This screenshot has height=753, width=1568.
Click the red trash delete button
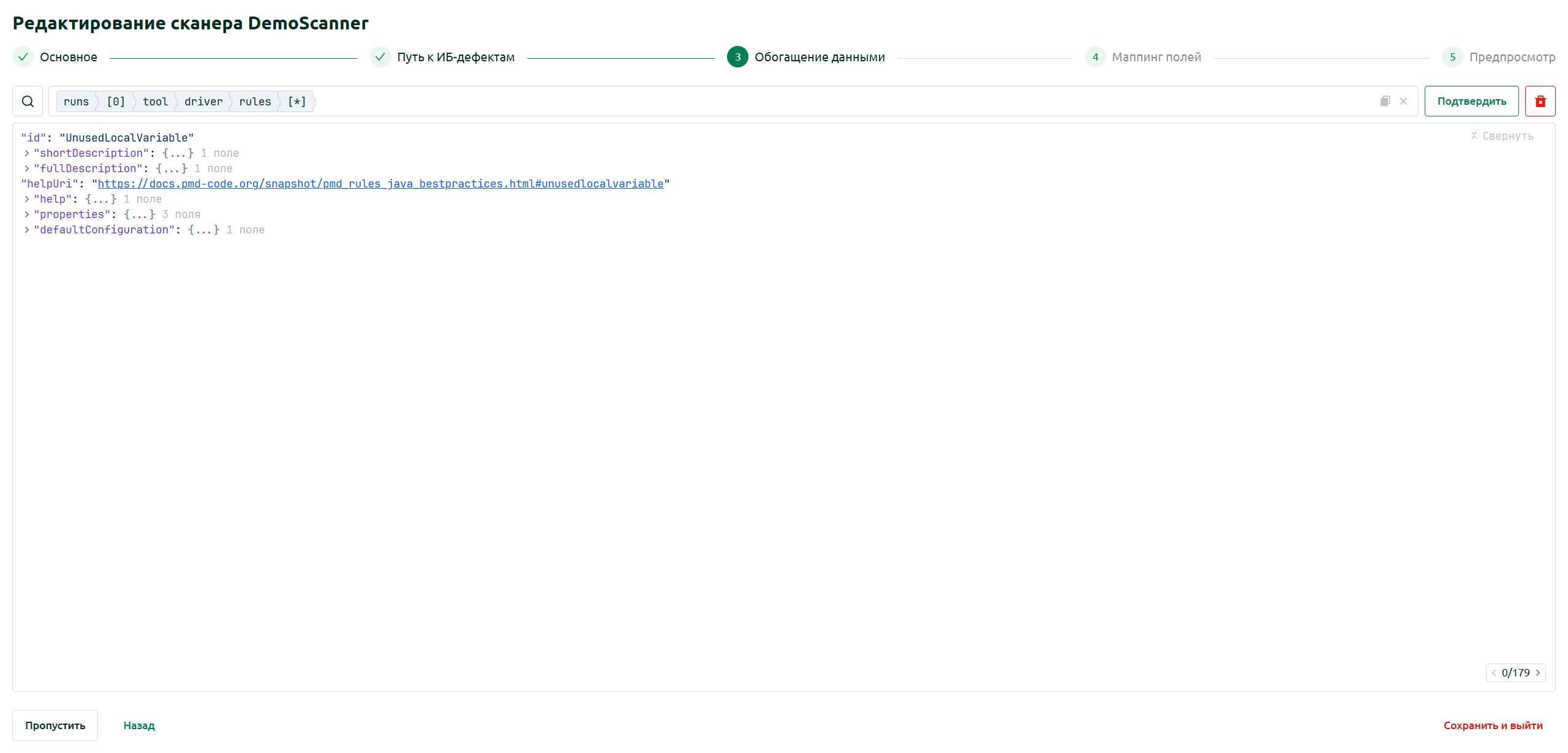1540,101
